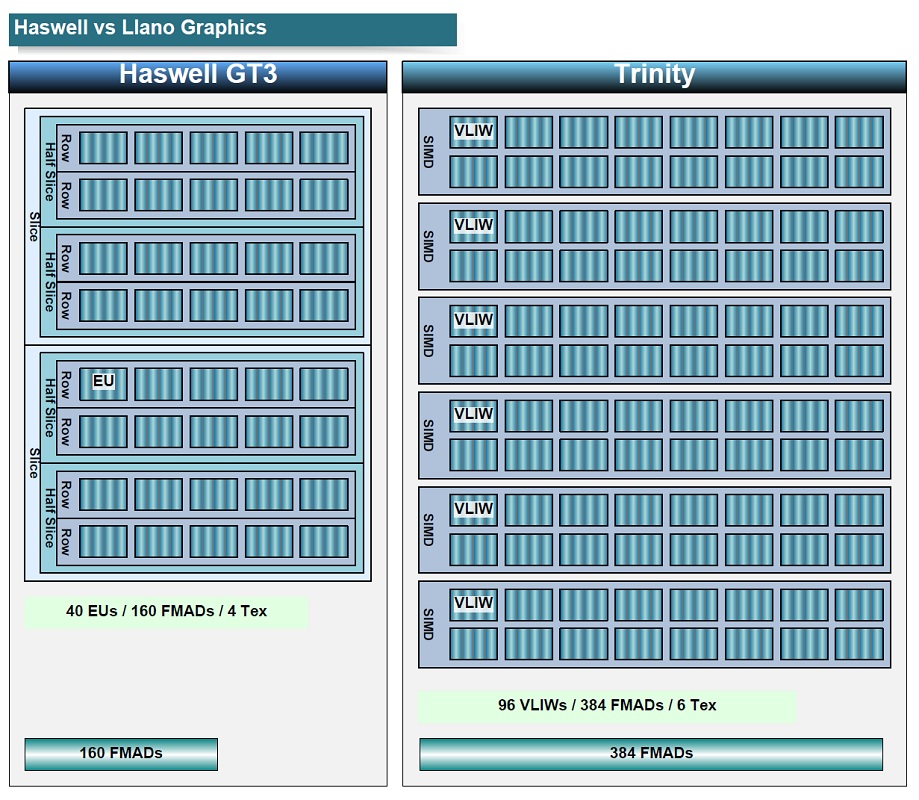This screenshot has height=800, width=919.
Task: Click the upper Slice label in Haswell GT3
Action: (x=32, y=226)
